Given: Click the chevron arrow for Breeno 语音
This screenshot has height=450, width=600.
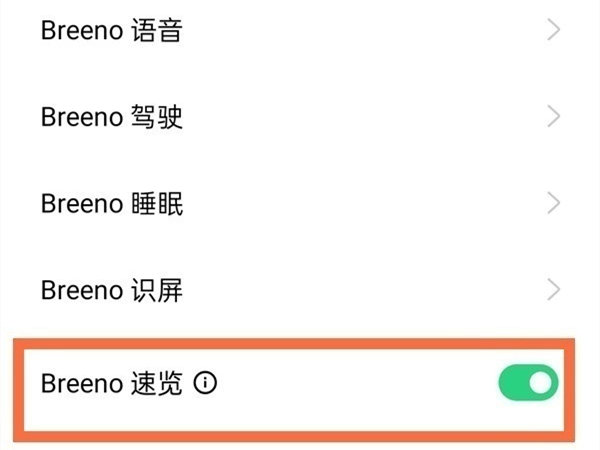Looking at the screenshot, I should coord(554,31).
